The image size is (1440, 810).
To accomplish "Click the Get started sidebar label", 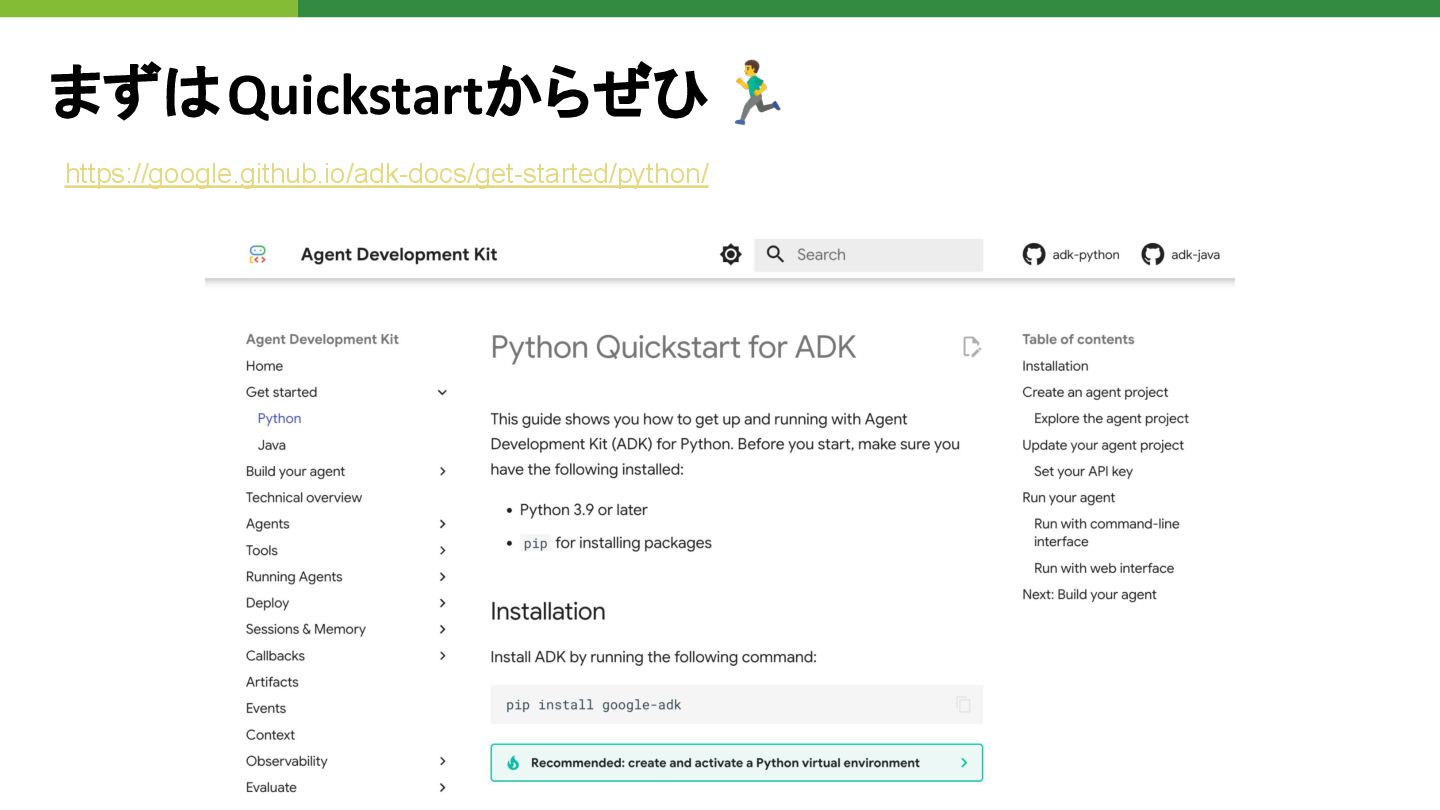I will [281, 392].
